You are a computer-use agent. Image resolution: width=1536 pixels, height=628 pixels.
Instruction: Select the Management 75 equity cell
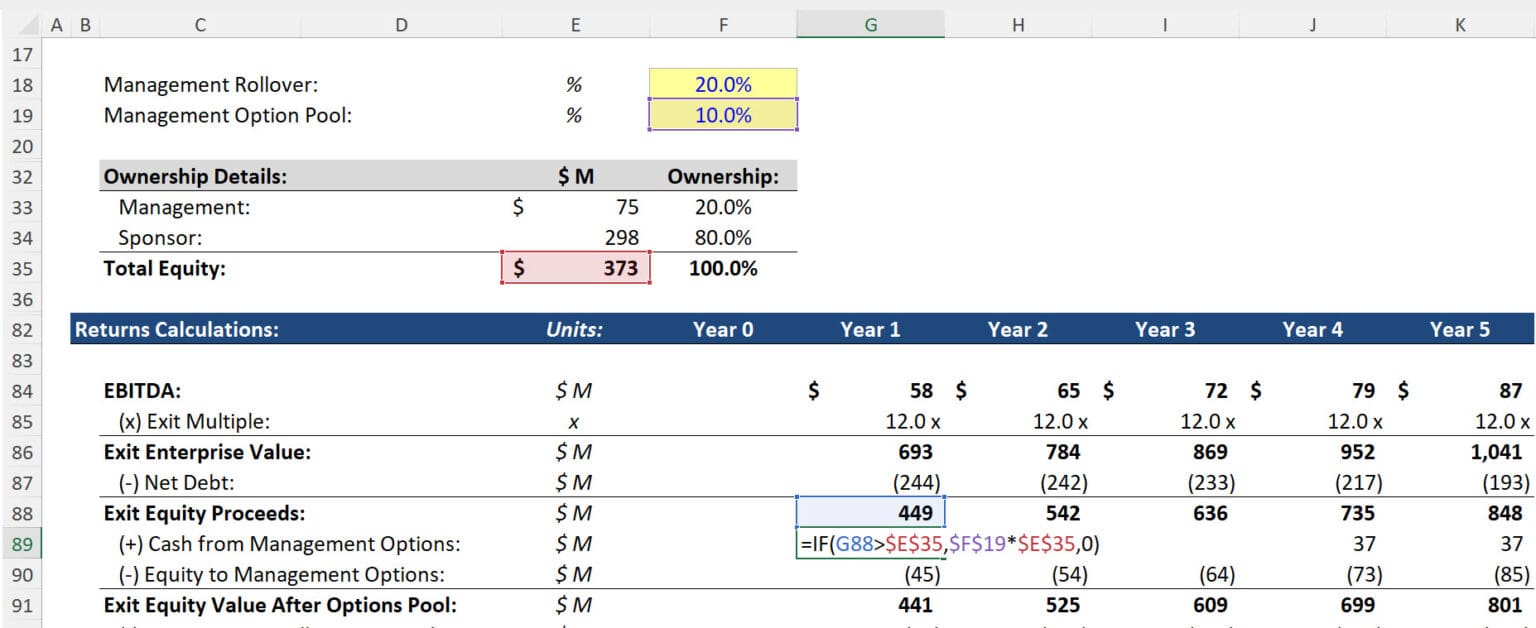tap(576, 207)
